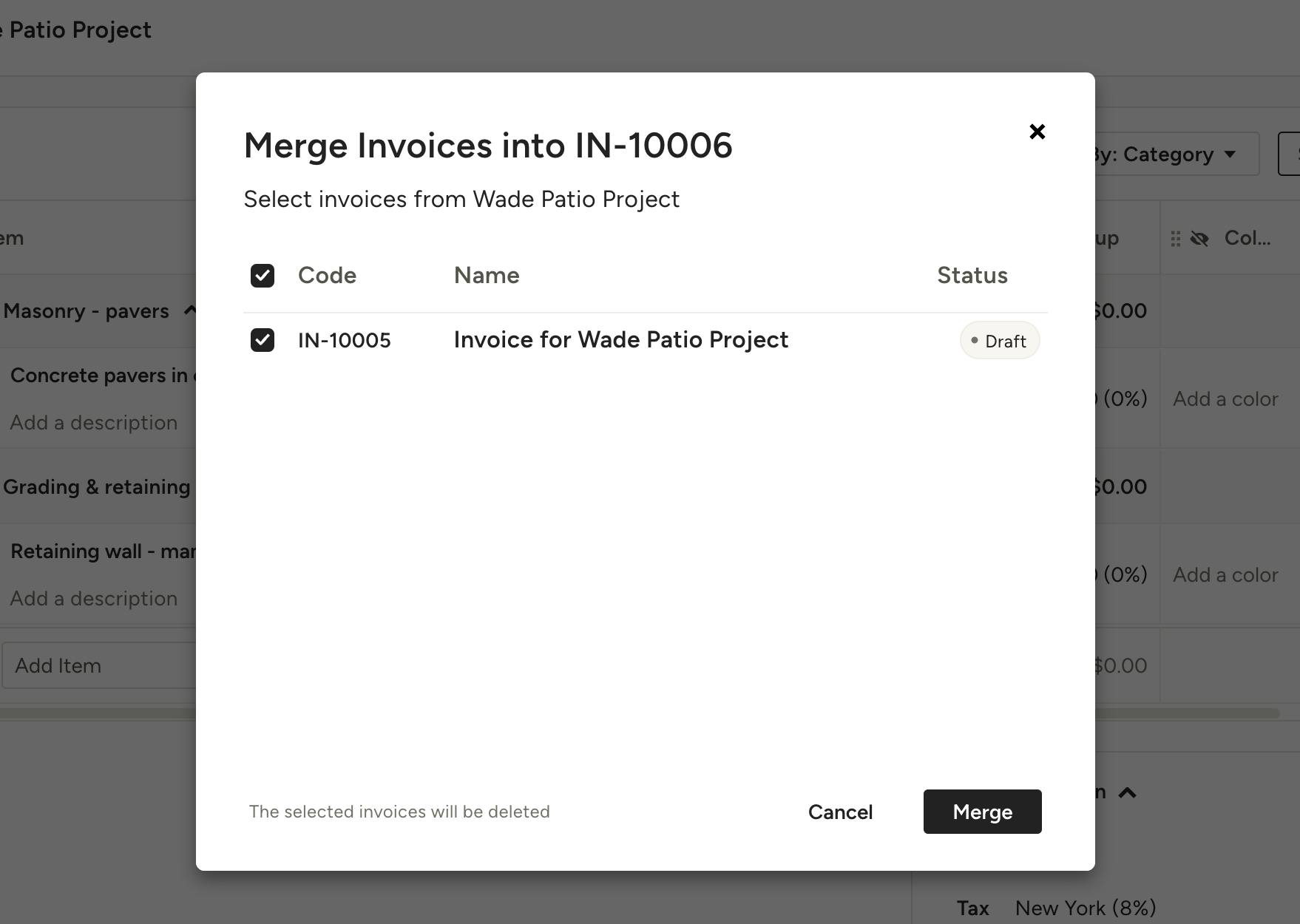
Task: Click Add a color in Retaining wall row
Action: 1225,575
